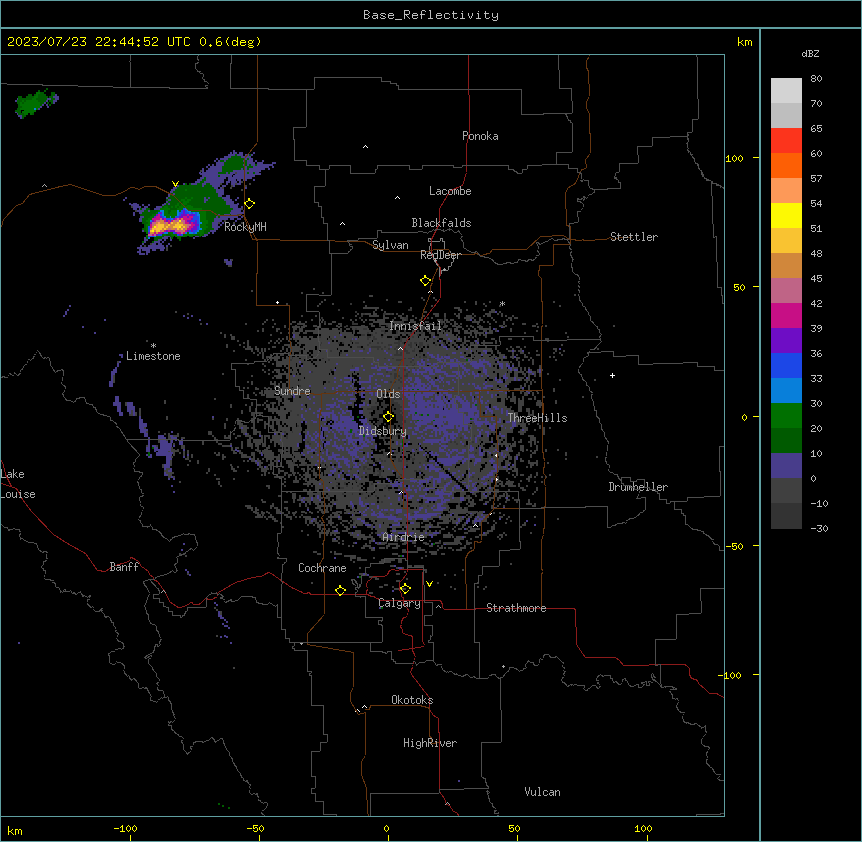
Task: Click the -100 km tick on bottom axis
Action: (x=125, y=828)
